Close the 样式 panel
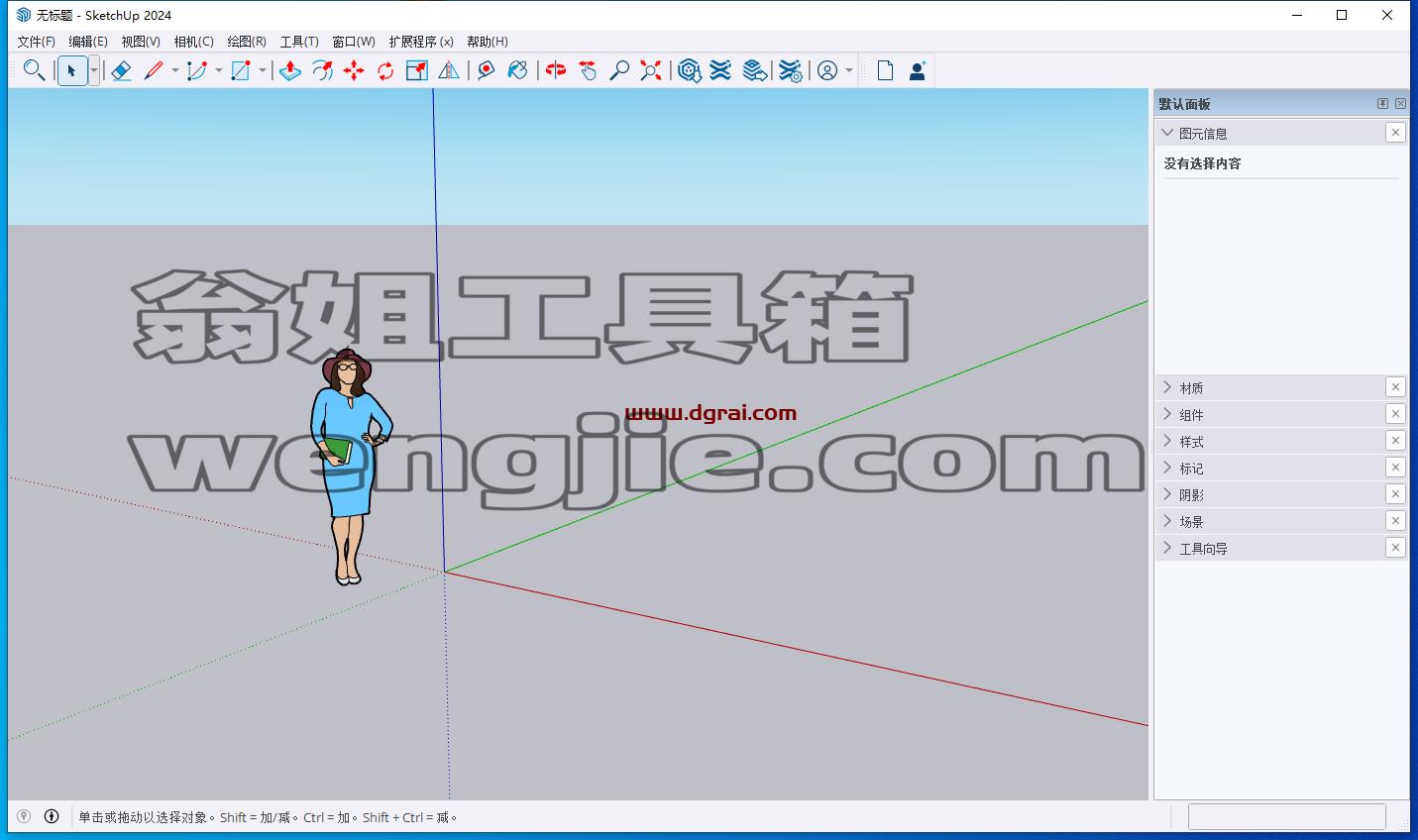 pos(1395,441)
